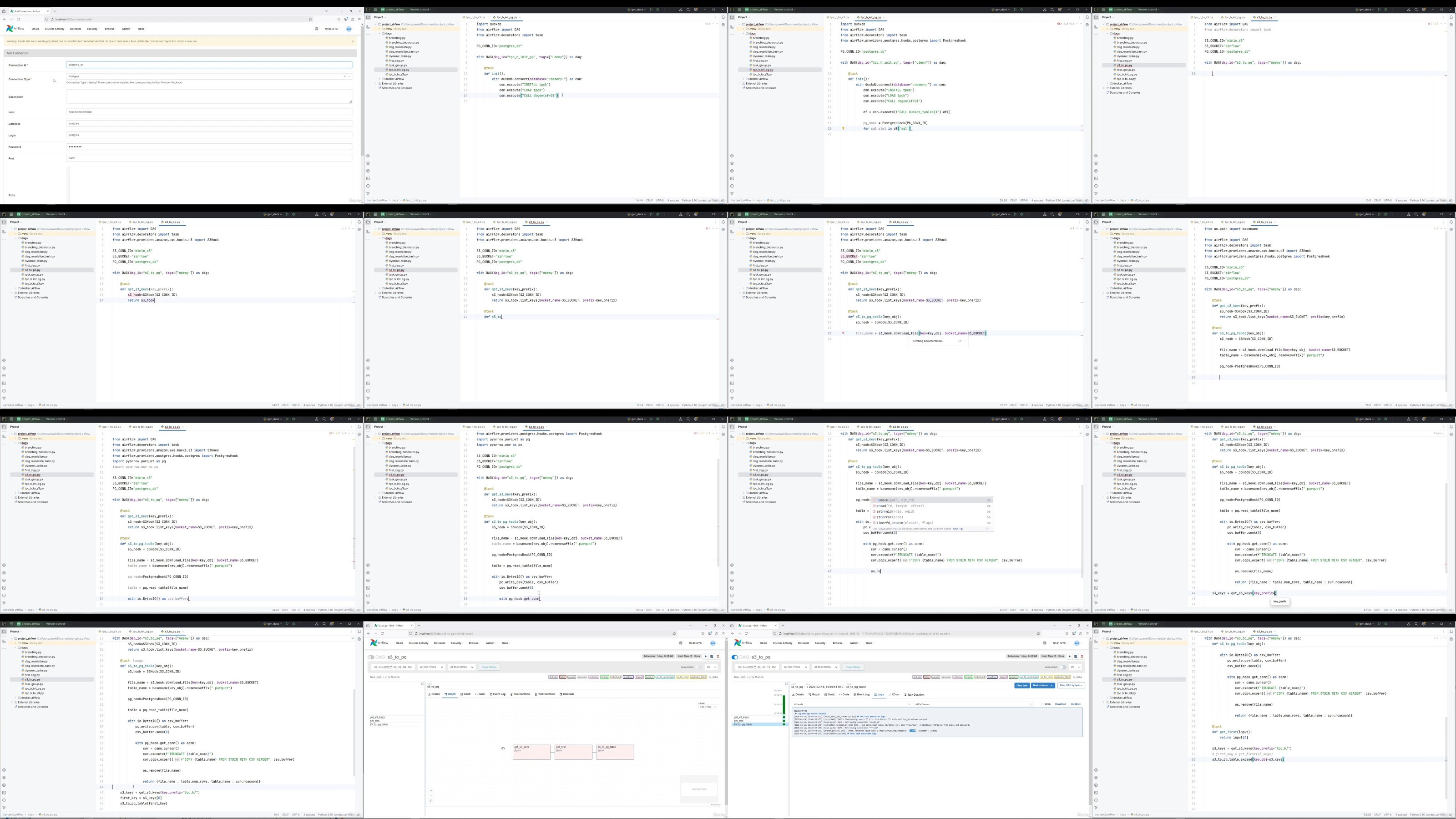Viewport: 1456px width, 819px height.
Task: Trigger the DAG with play icon on Graph page
Action: click(x=706, y=656)
